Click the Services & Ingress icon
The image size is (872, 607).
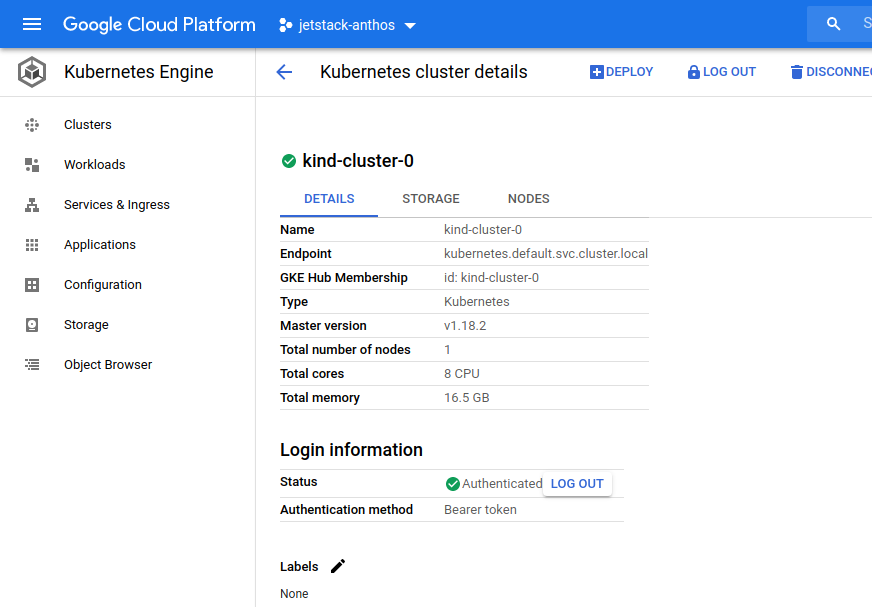point(32,205)
